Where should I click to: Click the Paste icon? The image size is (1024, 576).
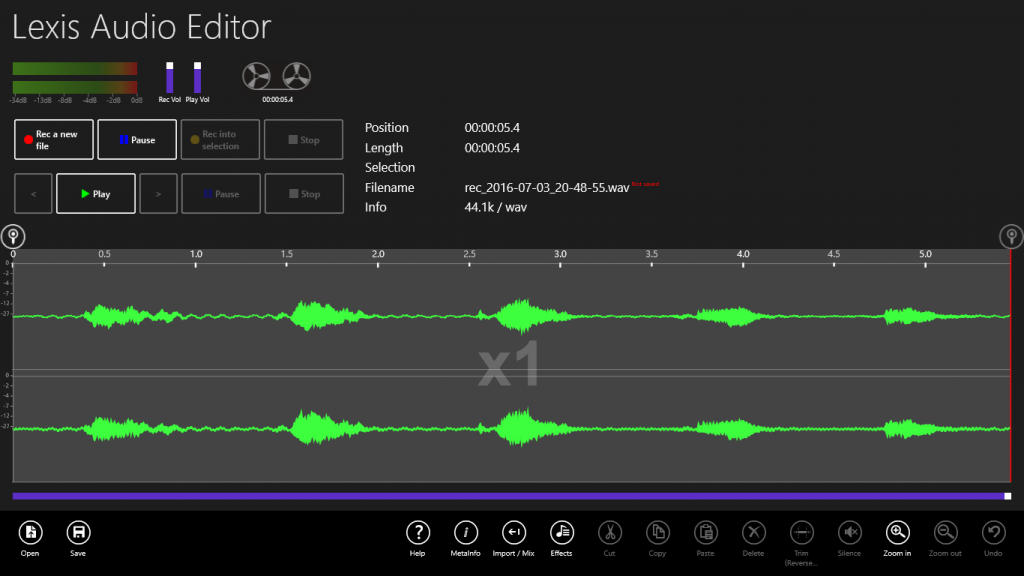click(705, 533)
